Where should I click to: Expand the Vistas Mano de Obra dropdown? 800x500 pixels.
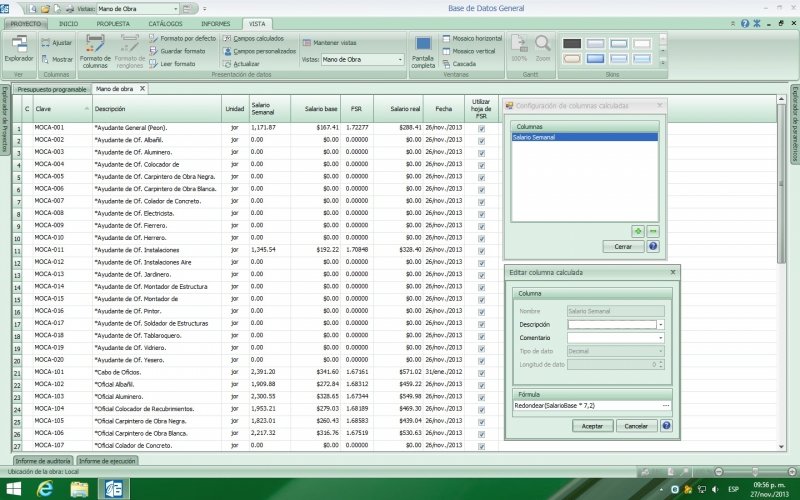399,59
